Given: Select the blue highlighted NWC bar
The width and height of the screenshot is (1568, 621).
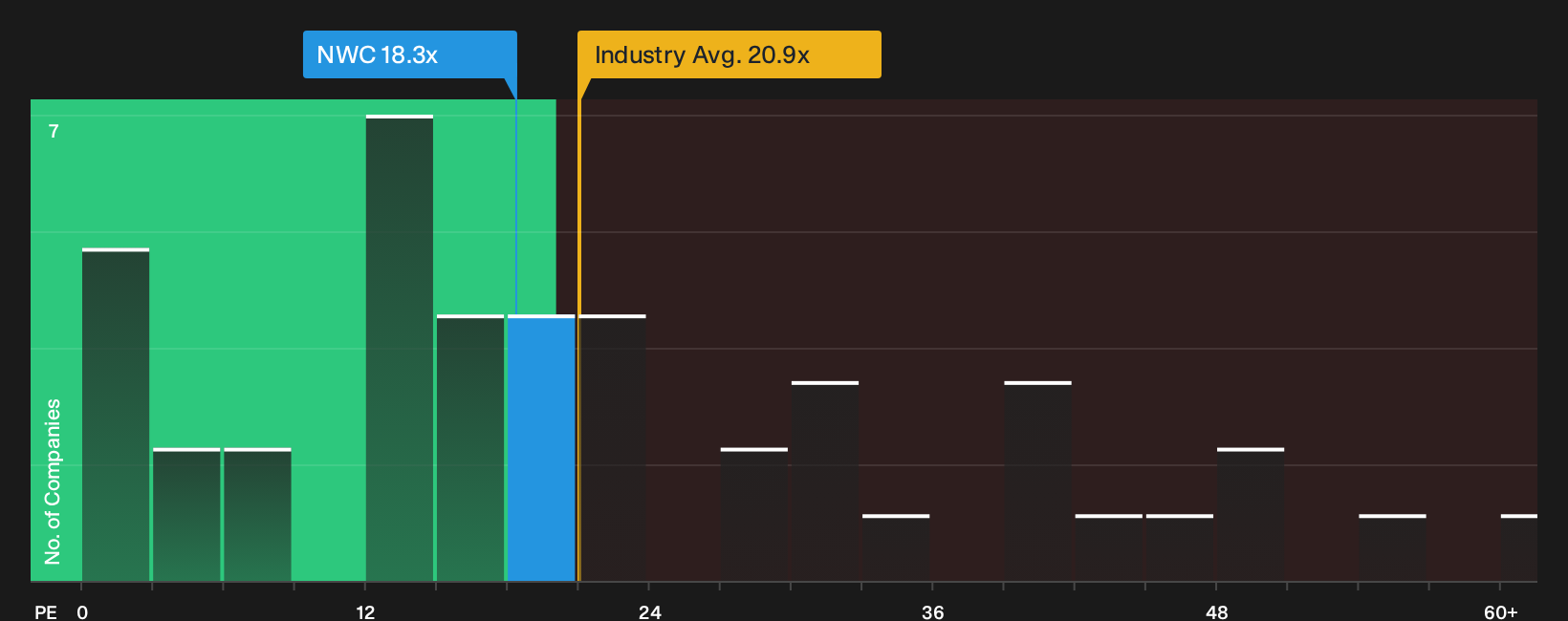Looking at the screenshot, I should (x=541, y=448).
